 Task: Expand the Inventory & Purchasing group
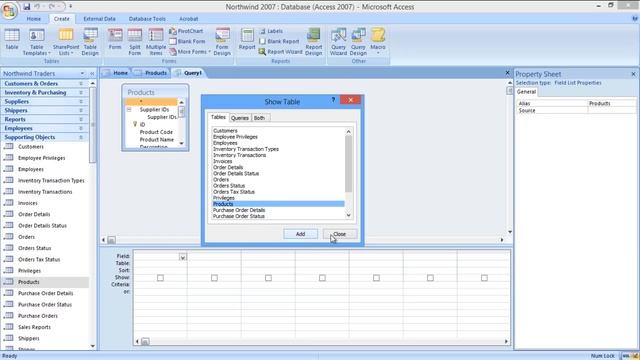pos(81,93)
